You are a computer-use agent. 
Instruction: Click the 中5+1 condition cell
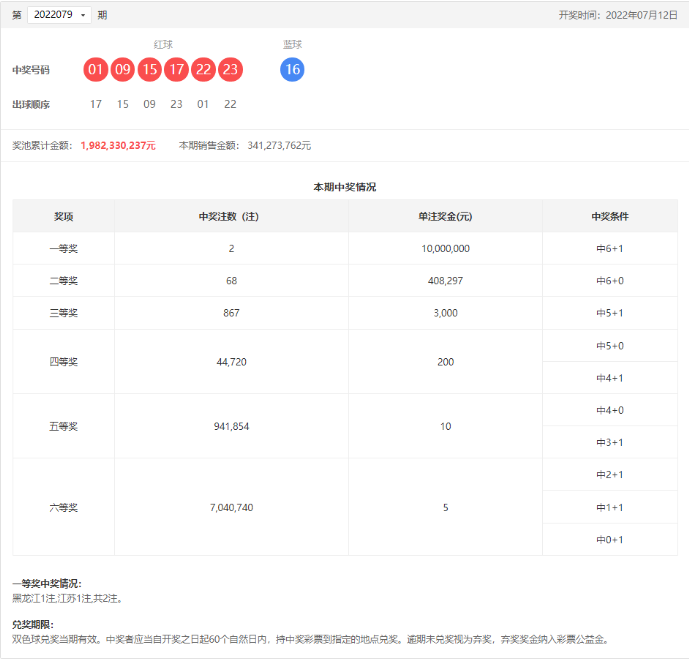[610, 313]
